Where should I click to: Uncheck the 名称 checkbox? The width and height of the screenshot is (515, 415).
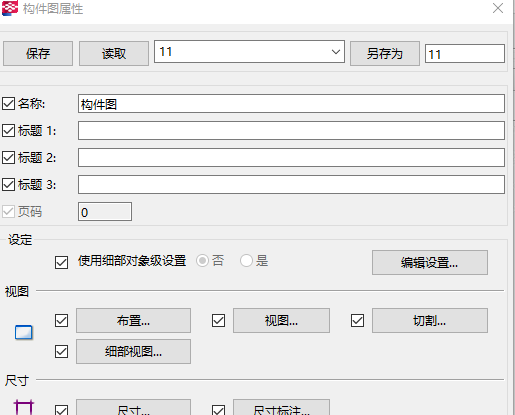pos(8,104)
